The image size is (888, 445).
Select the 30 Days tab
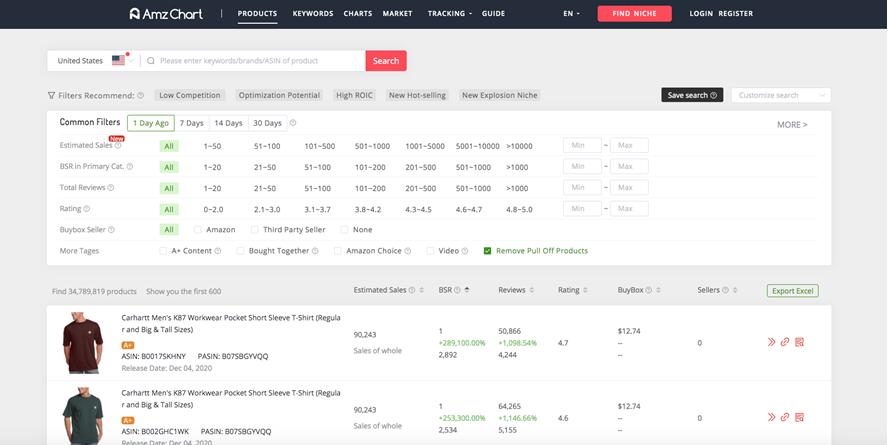click(x=267, y=123)
